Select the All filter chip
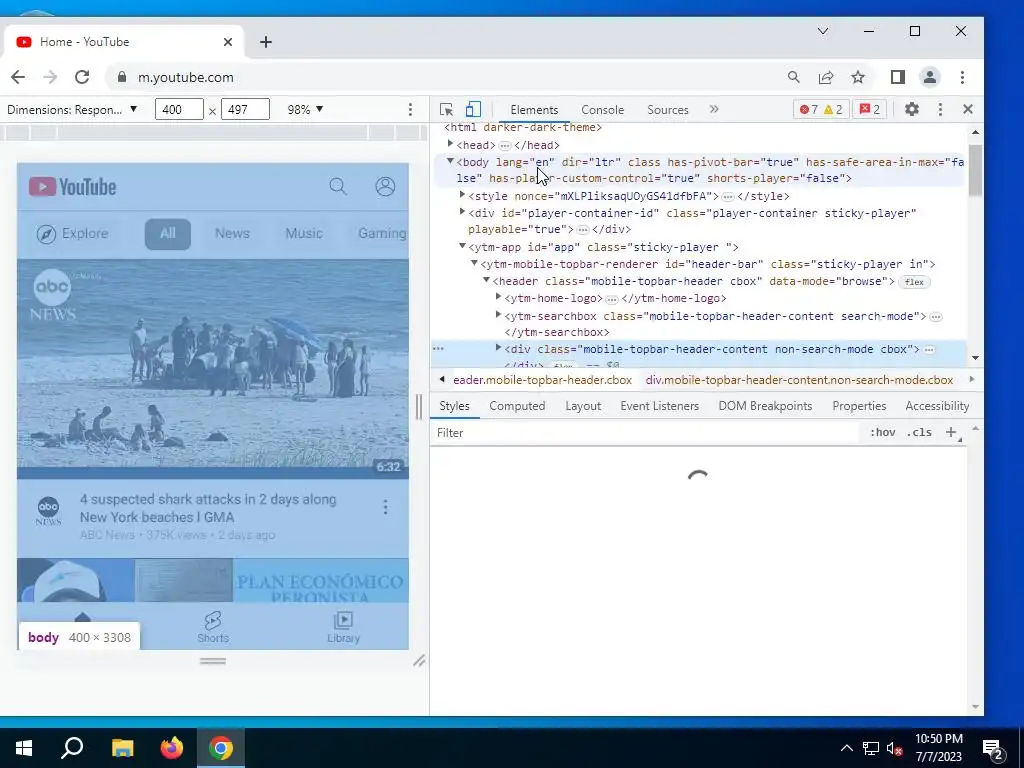This screenshot has width=1024, height=768. click(x=168, y=234)
